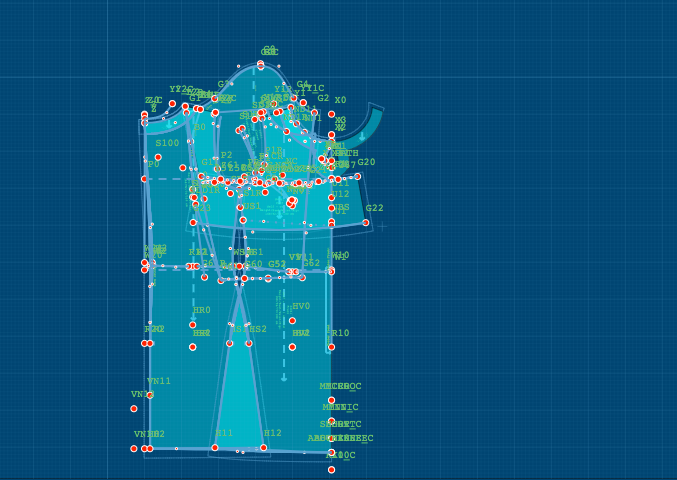Viewport: 677px width, 480px height.
Task: Pick the HV0 point
Action: coord(292,320)
